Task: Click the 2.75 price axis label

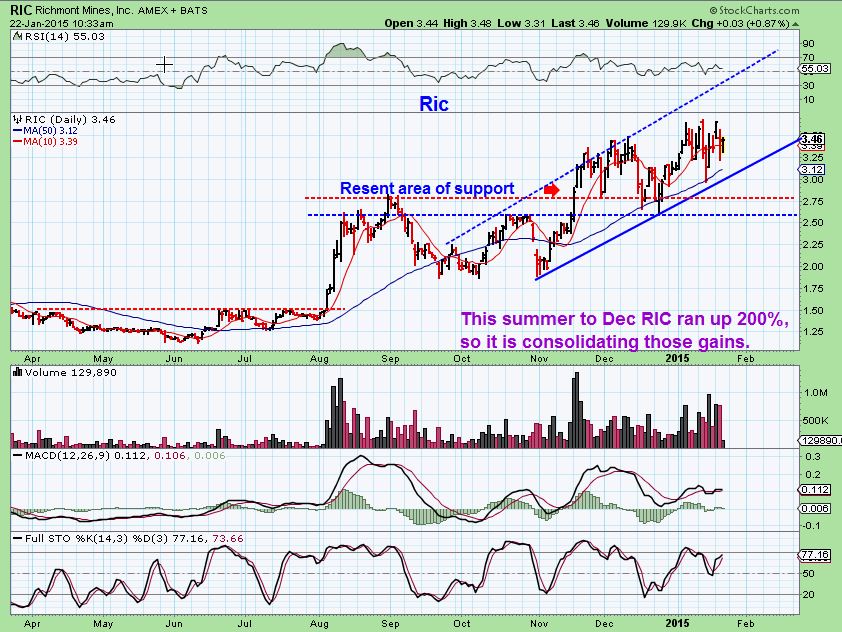Action: [x=813, y=201]
